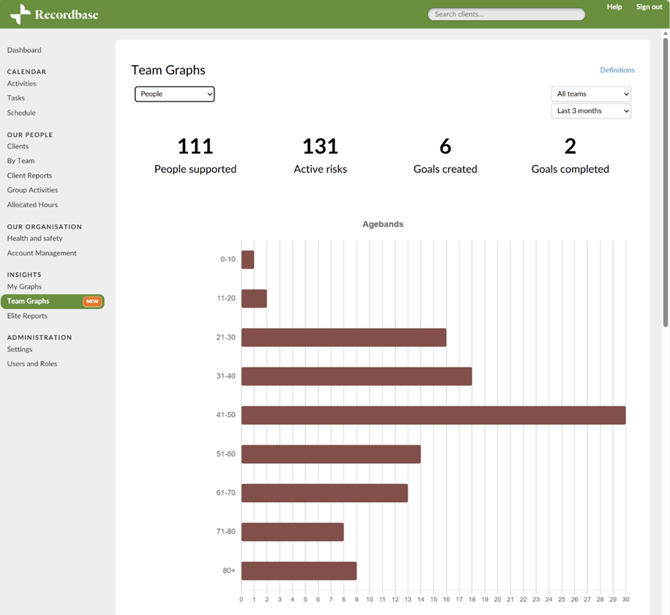Viewport: 670px width, 615px height.
Task: Sign out of the account
Action: pos(649,7)
